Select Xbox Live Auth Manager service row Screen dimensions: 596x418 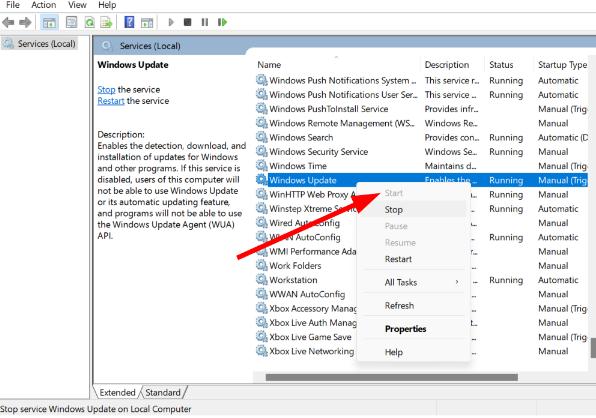pyautogui.click(x=421, y=323)
